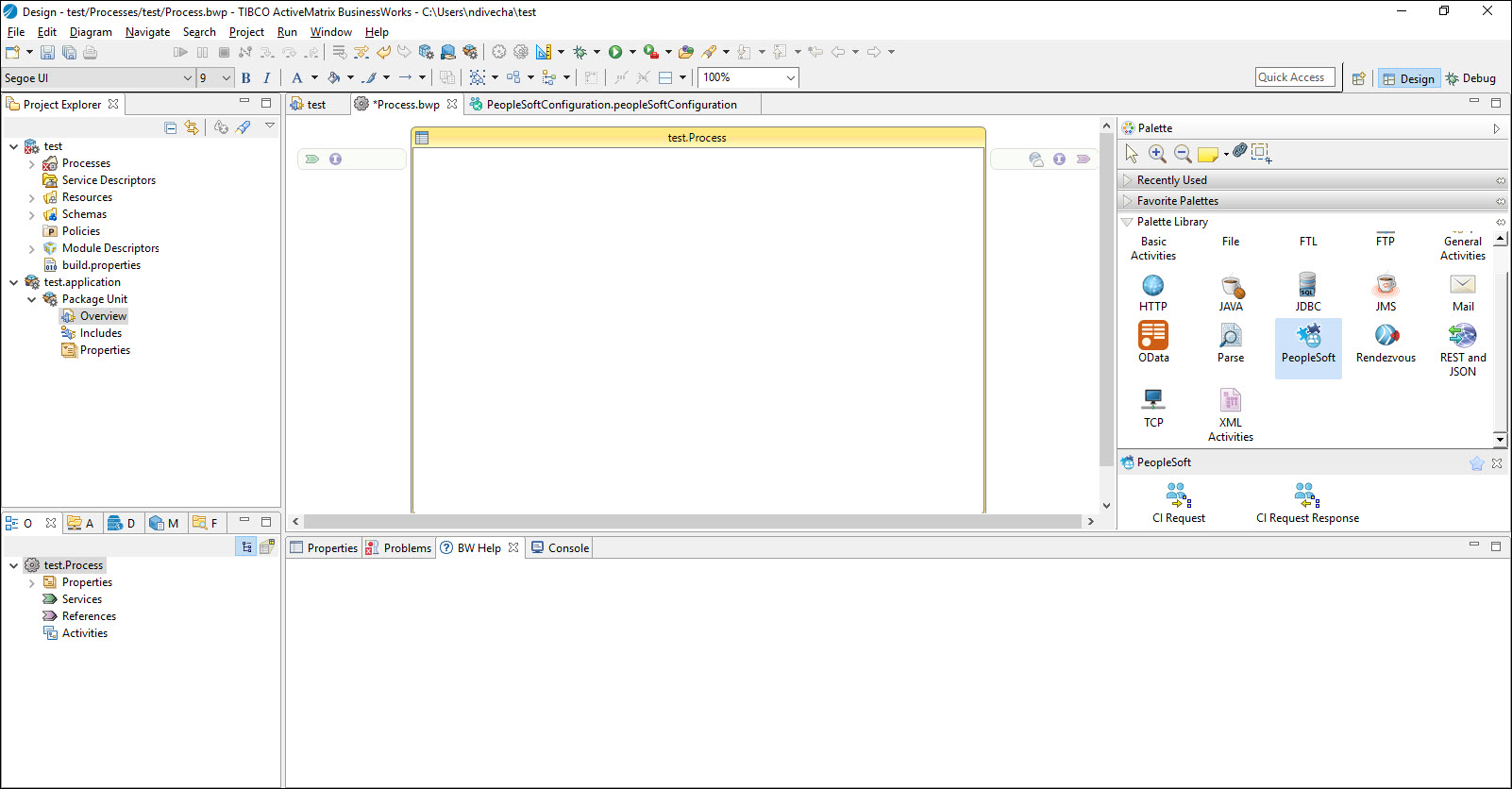Toggle bold font style
Image resolution: width=1512 pixels, height=789 pixels.
coord(246,78)
